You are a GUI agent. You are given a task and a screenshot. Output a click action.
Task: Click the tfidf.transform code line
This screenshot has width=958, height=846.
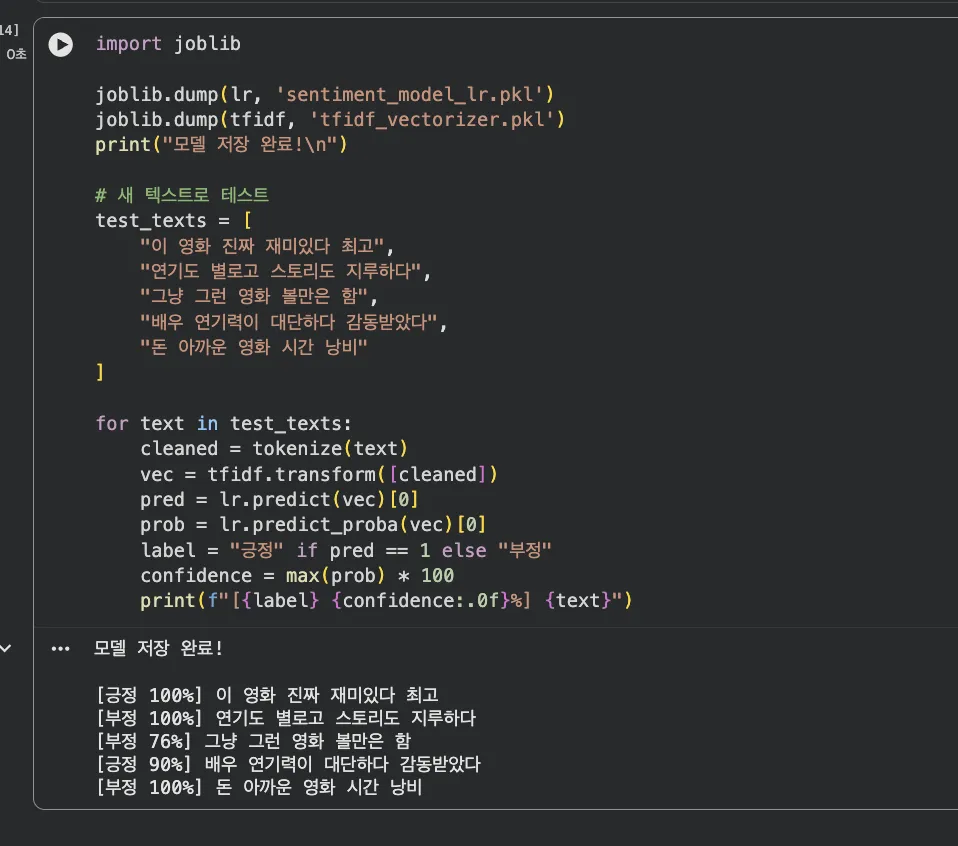coord(318,474)
